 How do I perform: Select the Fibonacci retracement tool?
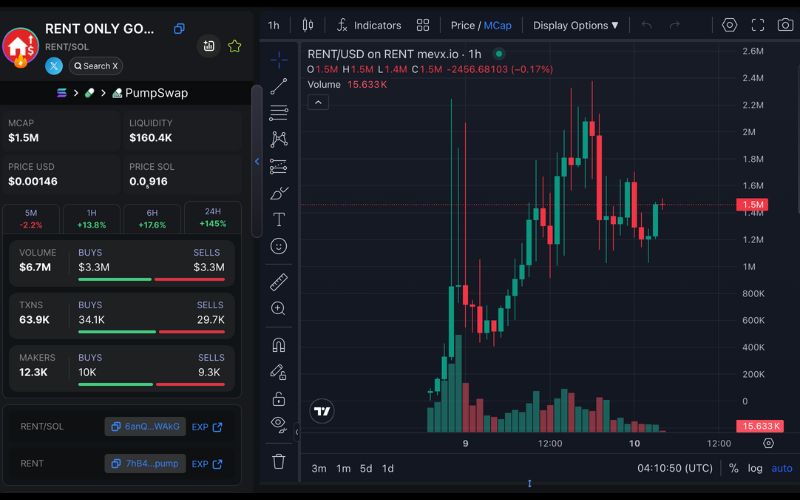[x=279, y=113]
